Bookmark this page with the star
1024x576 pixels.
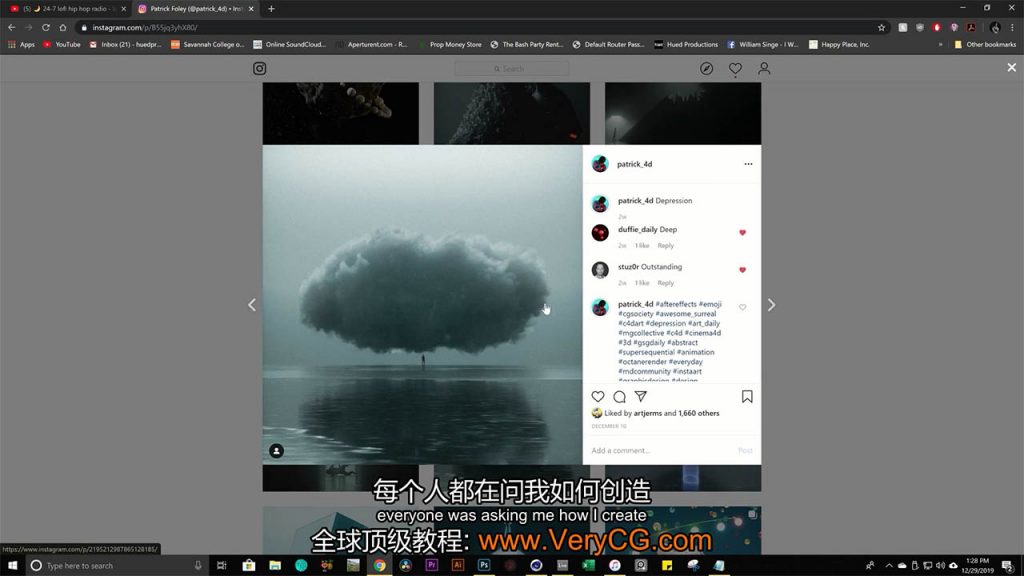pos(882,27)
